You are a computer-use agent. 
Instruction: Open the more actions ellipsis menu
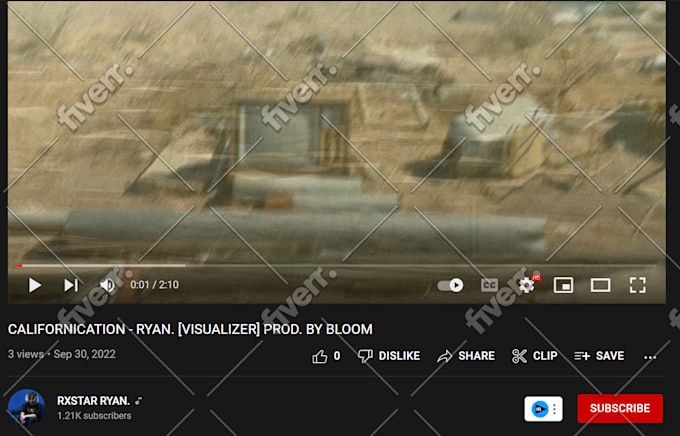[650, 357]
